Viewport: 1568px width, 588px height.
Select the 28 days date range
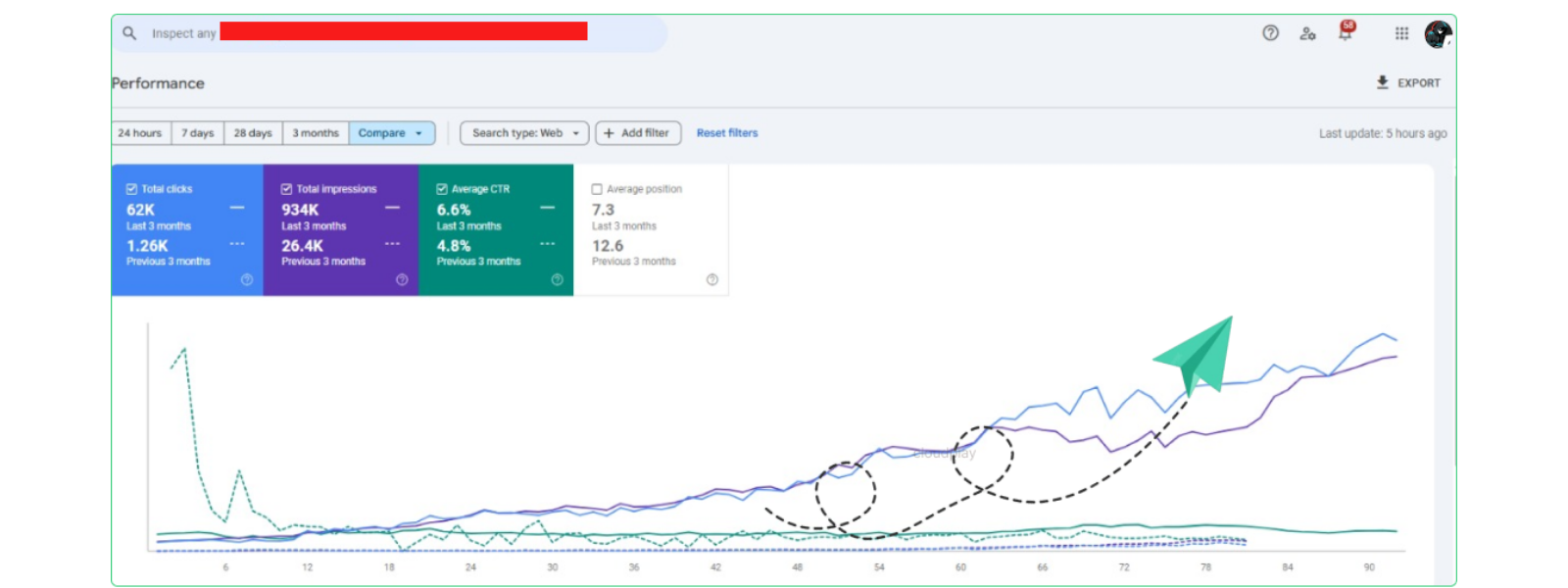[253, 133]
